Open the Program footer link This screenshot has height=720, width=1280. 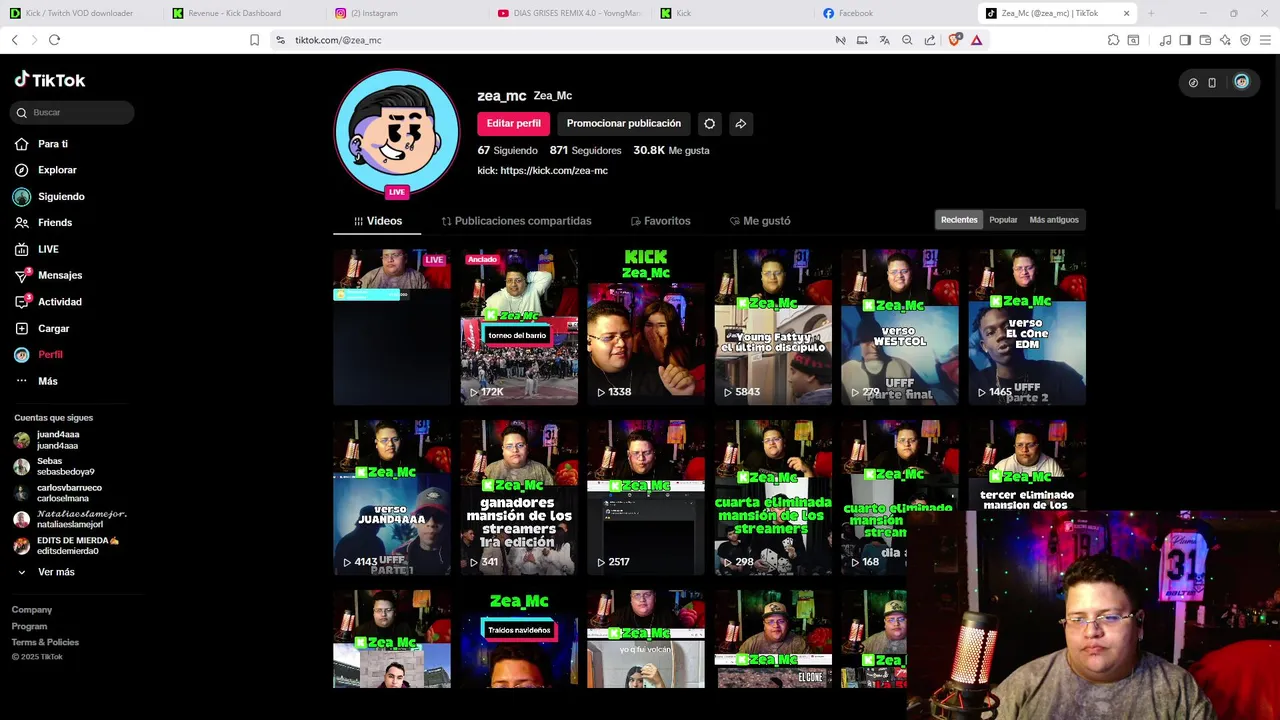[x=29, y=626]
